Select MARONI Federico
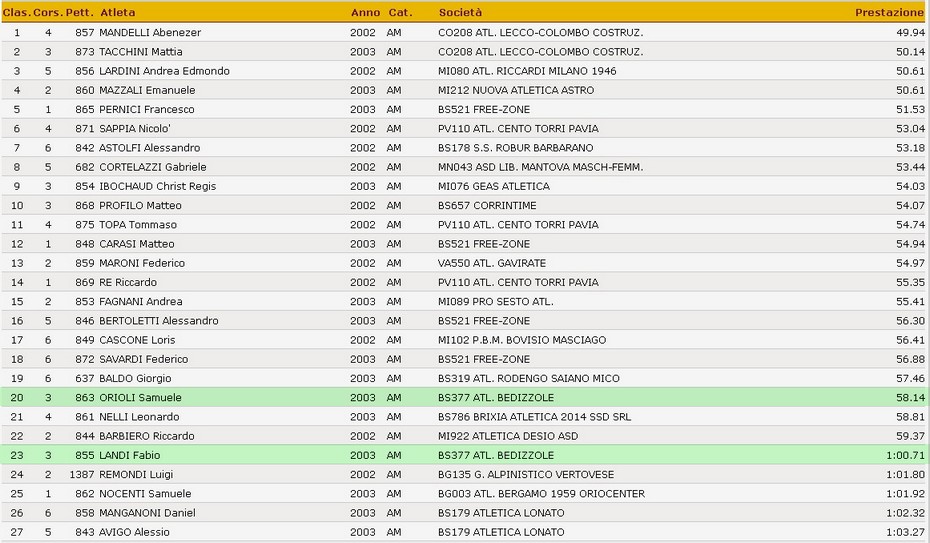Image resolution: width=930 pixels, height=543 pixels. pos(142,263)
